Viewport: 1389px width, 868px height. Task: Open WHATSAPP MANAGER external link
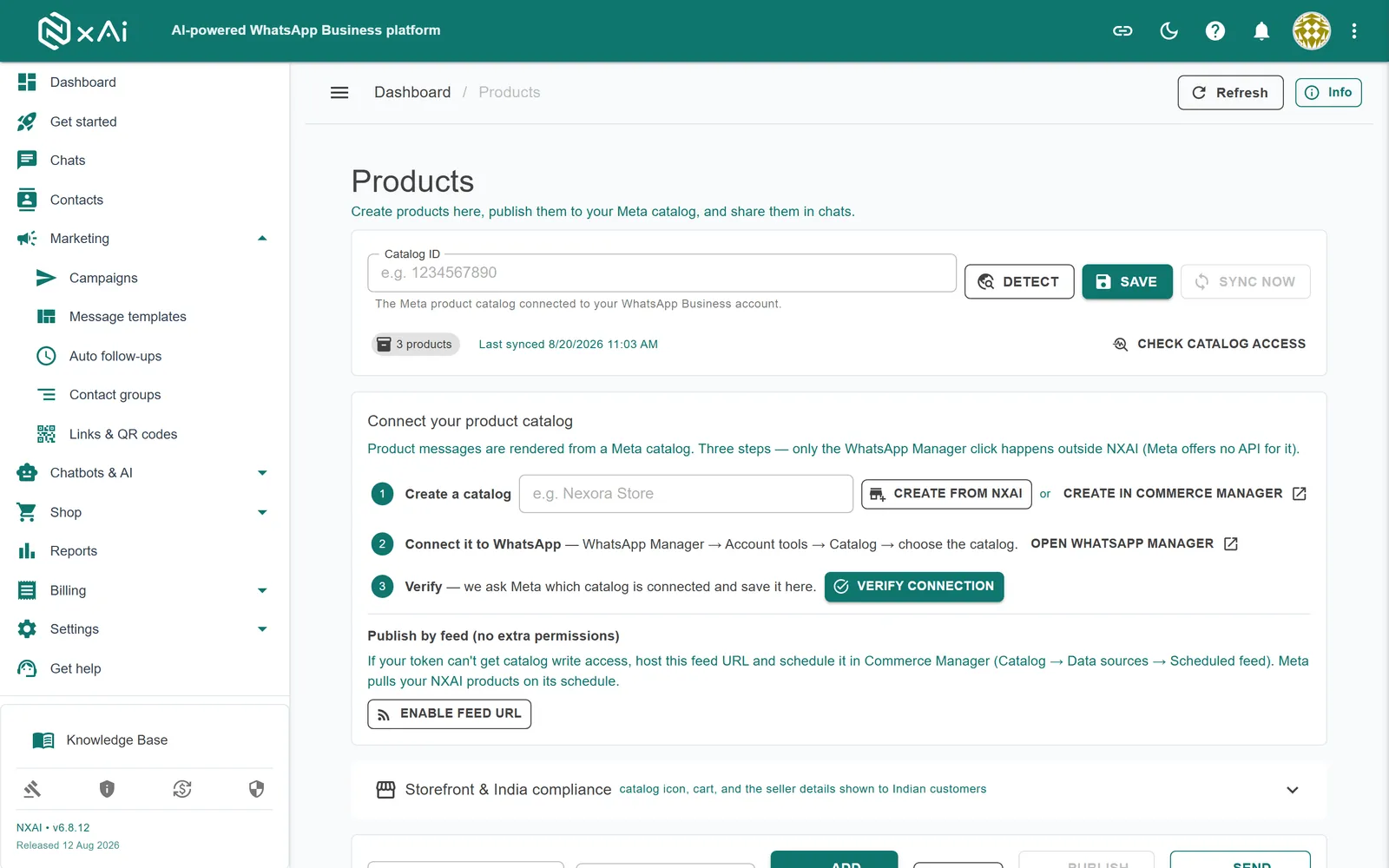point(1134,543)
